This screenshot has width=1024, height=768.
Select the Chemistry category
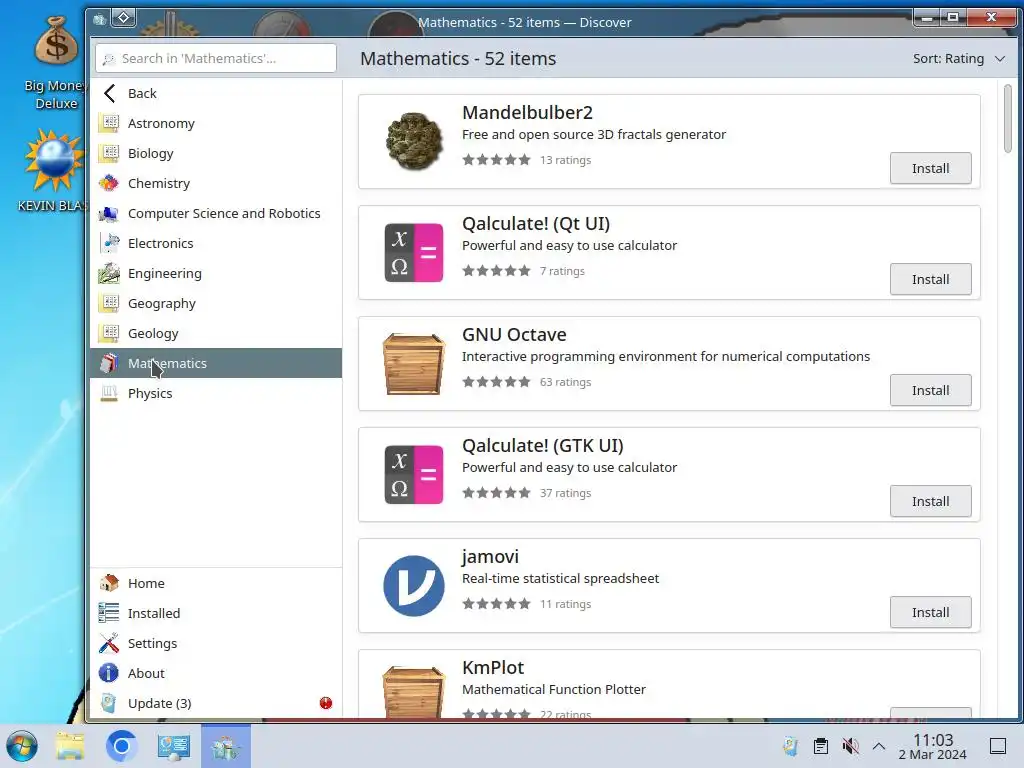216,184
